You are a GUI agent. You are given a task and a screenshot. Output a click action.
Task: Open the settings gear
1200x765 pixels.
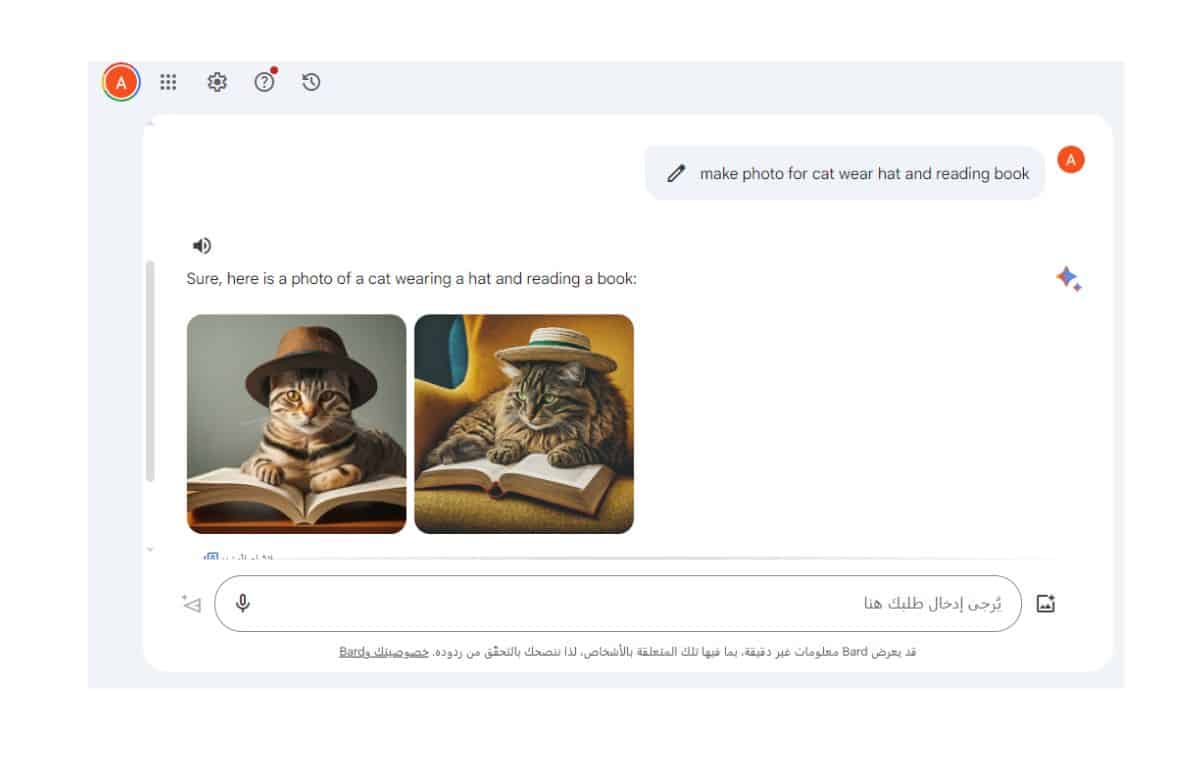point(217,83)
